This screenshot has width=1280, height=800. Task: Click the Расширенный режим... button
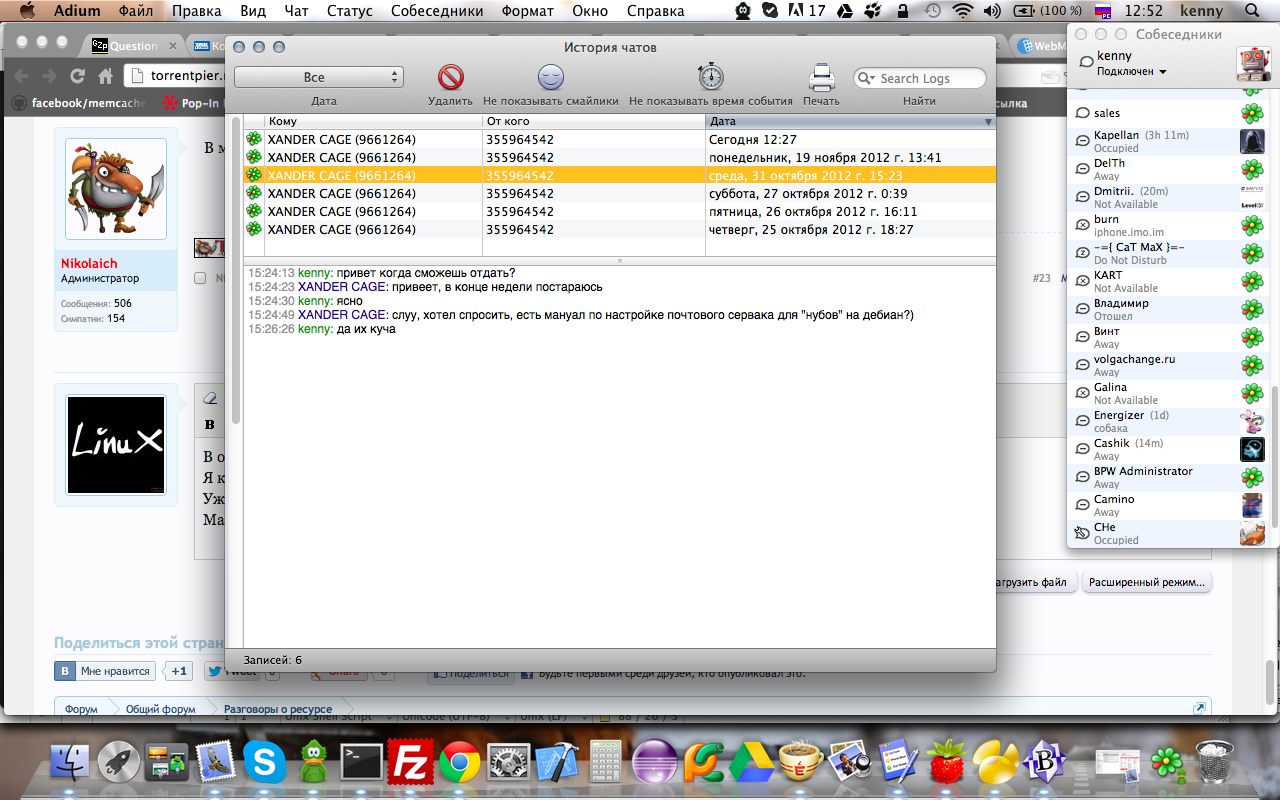(x=1146, y=582)
